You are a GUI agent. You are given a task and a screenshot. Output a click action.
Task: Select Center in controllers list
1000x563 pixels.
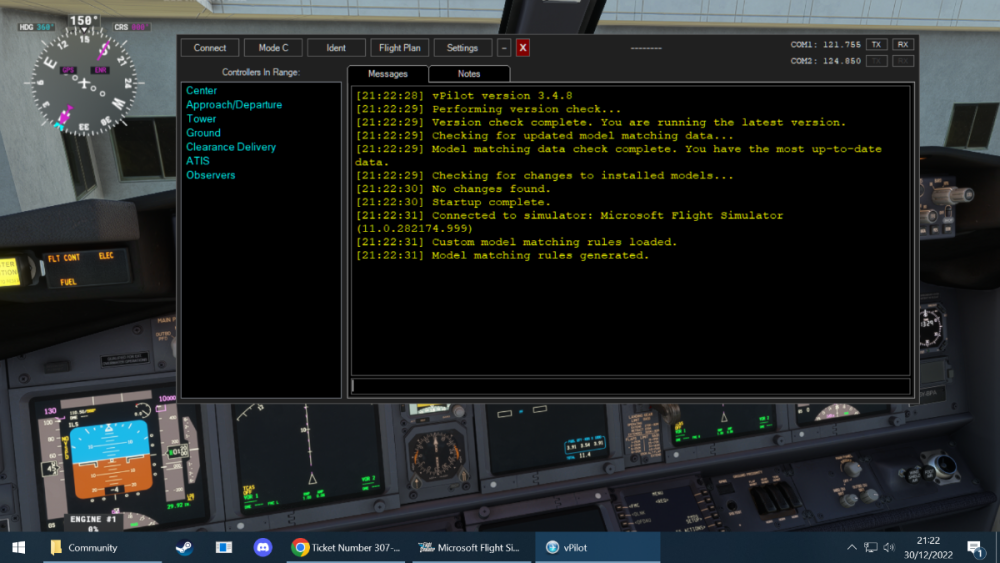(202, 91)
